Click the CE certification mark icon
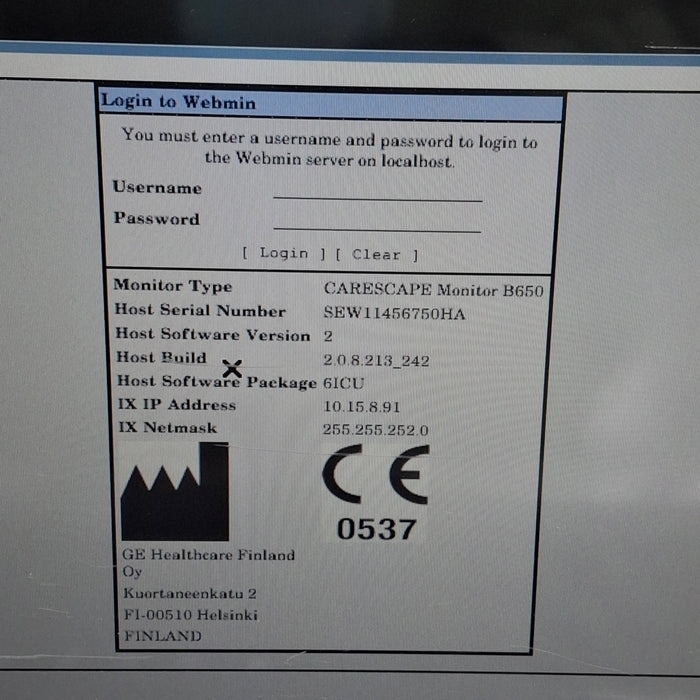 pyautogui.click(x=375, y=475)
